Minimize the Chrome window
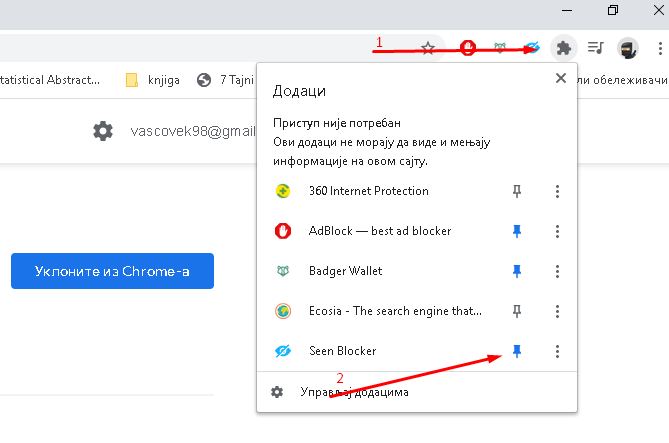 [x=567, y=10]
